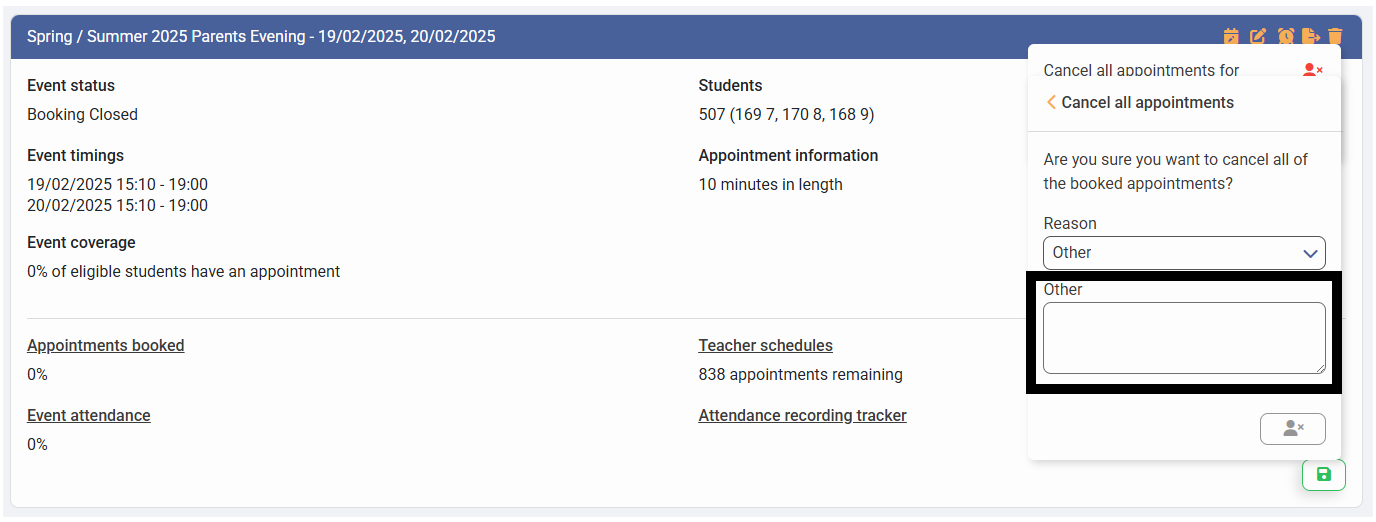
Task: Open the Attendance recording tracker link
Action: pos(802,415)
